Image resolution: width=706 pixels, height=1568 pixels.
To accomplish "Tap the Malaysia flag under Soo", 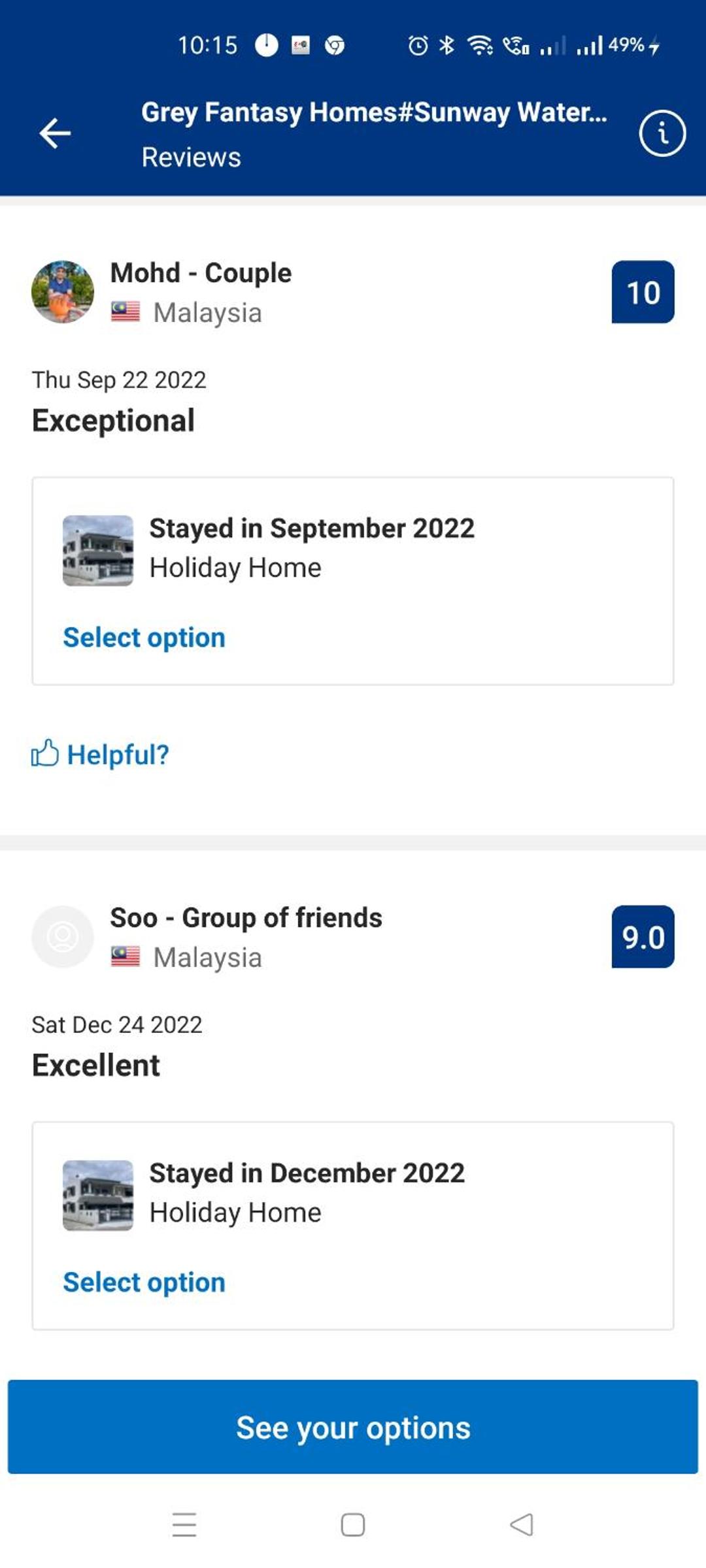I will [126, 957].
